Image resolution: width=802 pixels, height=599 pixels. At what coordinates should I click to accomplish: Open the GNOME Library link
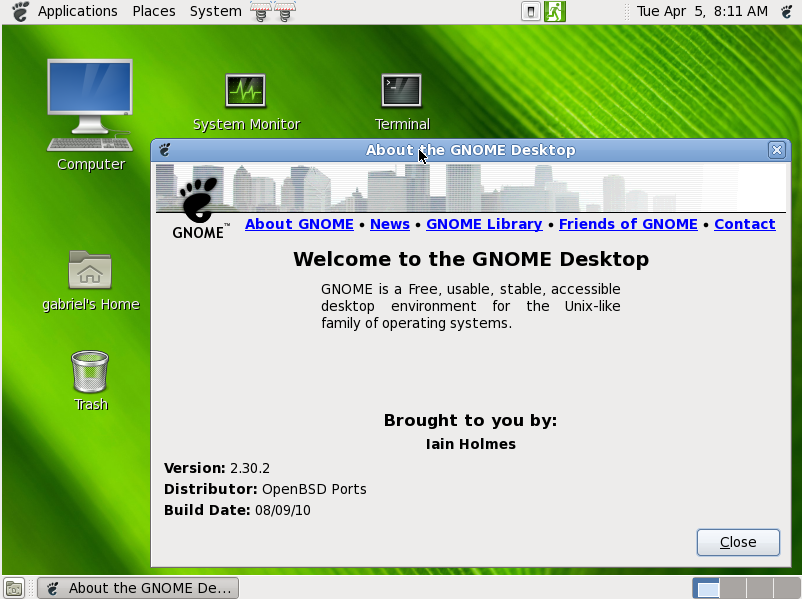click(x=484, y=224)
